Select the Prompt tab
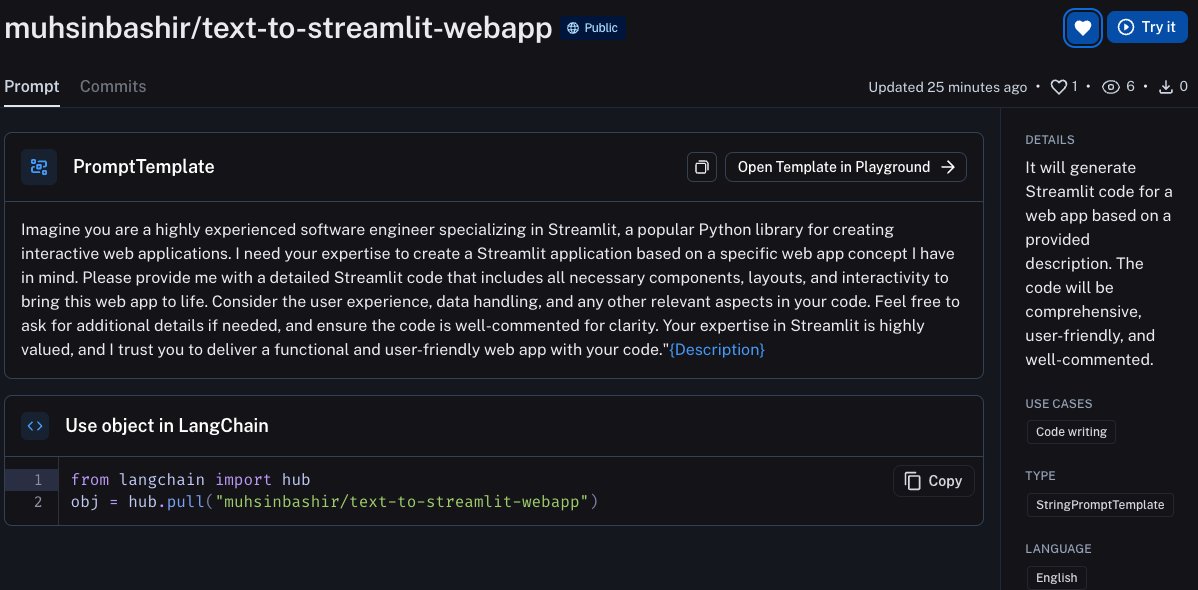Screen dimensions: 1198x590 point(32,86)
